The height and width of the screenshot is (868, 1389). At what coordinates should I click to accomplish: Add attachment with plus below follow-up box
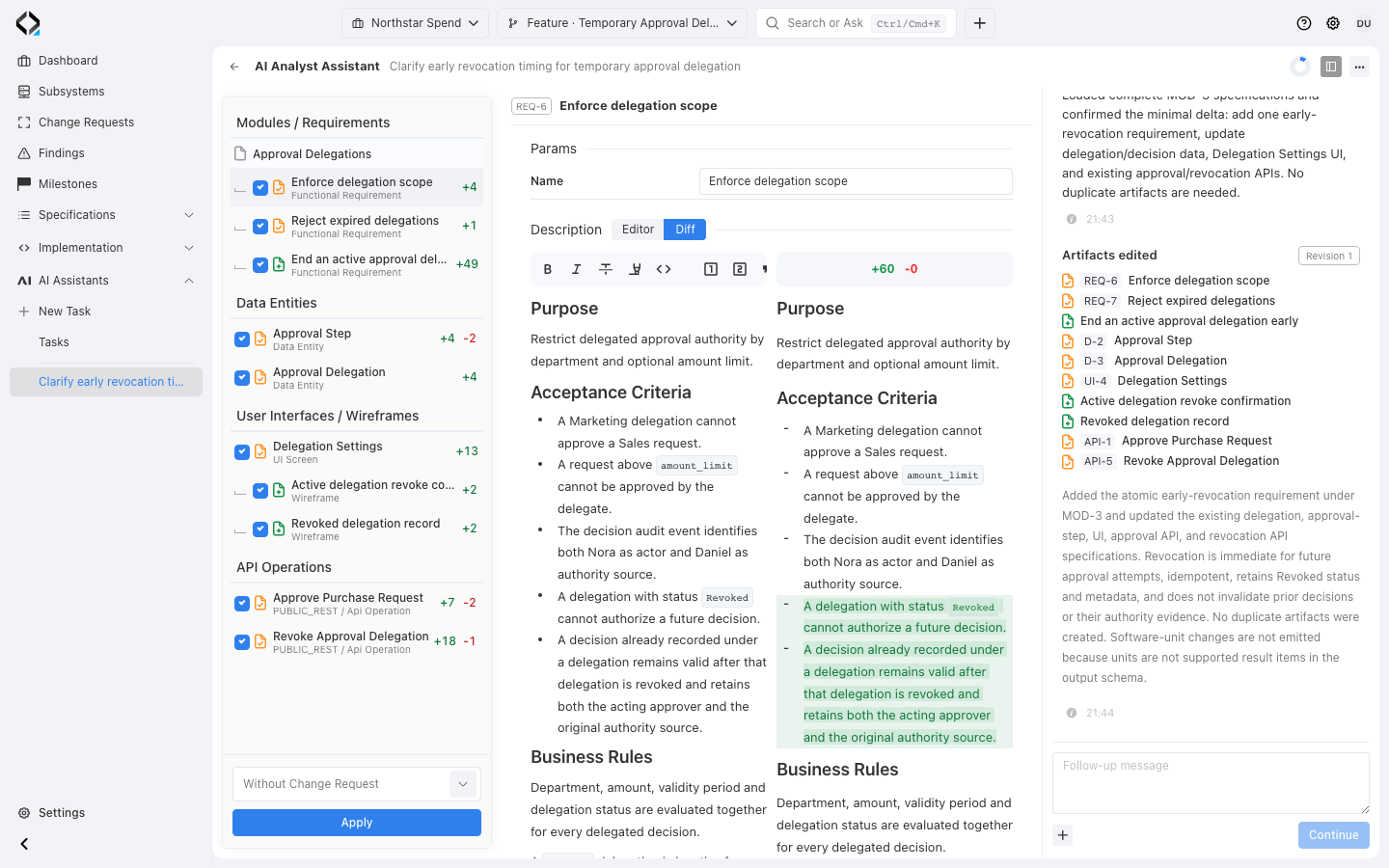click(x=1063, y=835)
